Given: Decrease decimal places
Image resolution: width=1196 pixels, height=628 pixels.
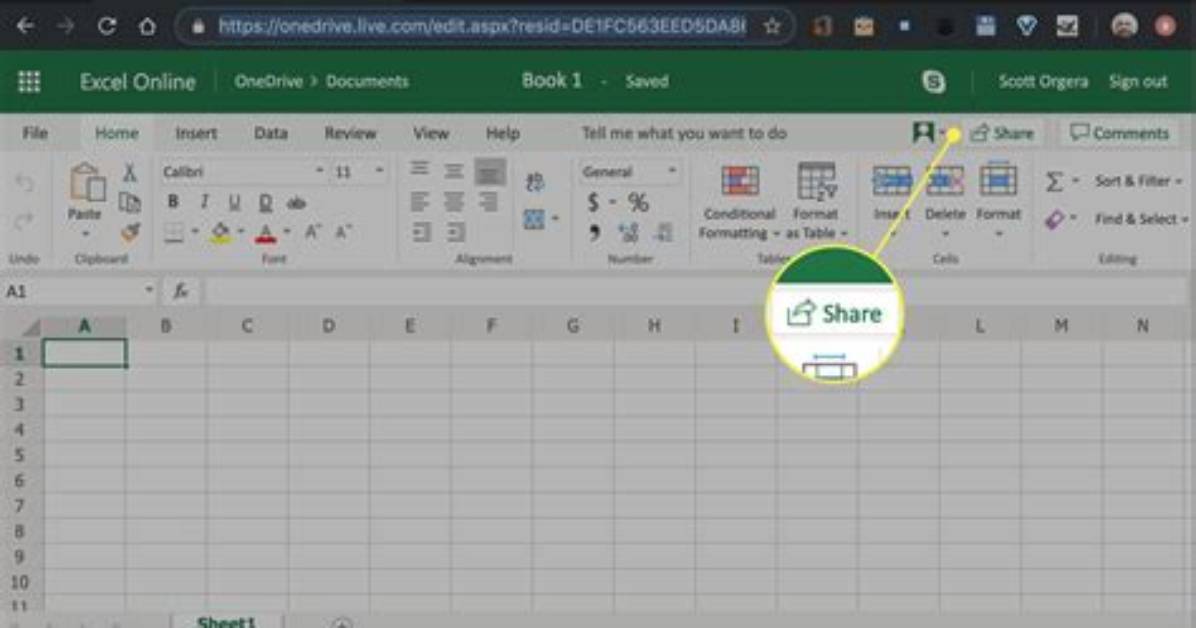Looking at the screenshot, I should pos(664,233).
